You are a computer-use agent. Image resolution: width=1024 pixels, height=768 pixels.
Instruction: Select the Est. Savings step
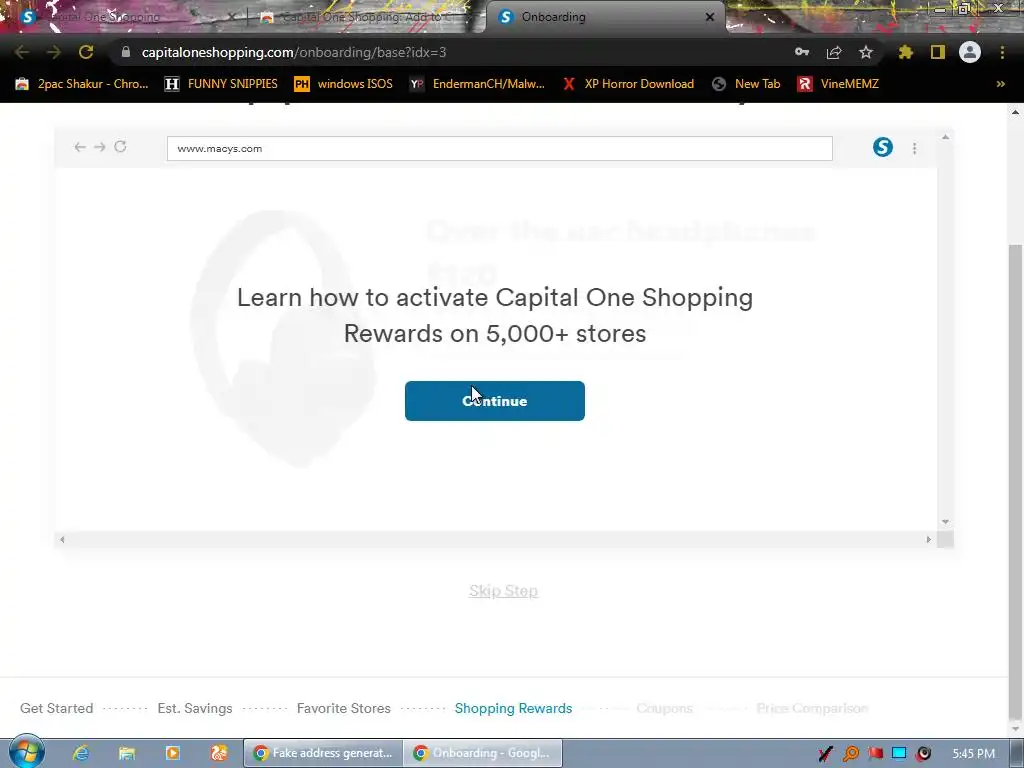click(x=195, y=708)
